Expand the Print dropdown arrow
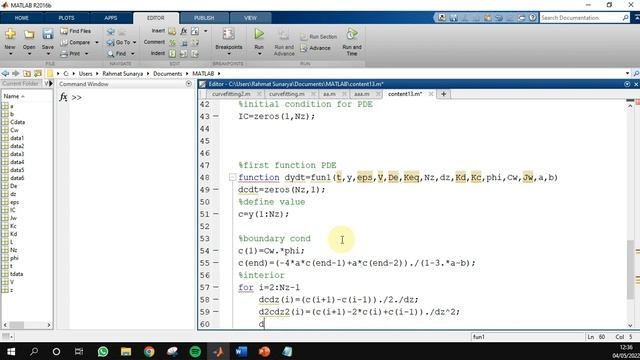This screenshot has width=640, height=360. tap(87, 53)
